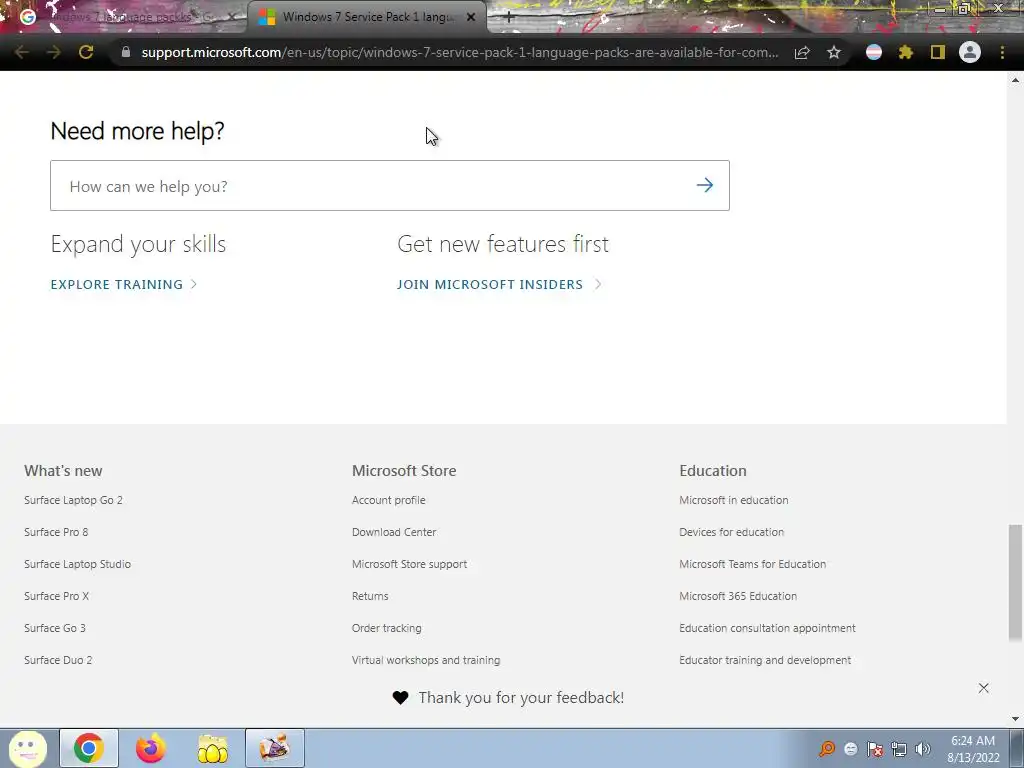Go back using the browser back arrow

(22, 52)
